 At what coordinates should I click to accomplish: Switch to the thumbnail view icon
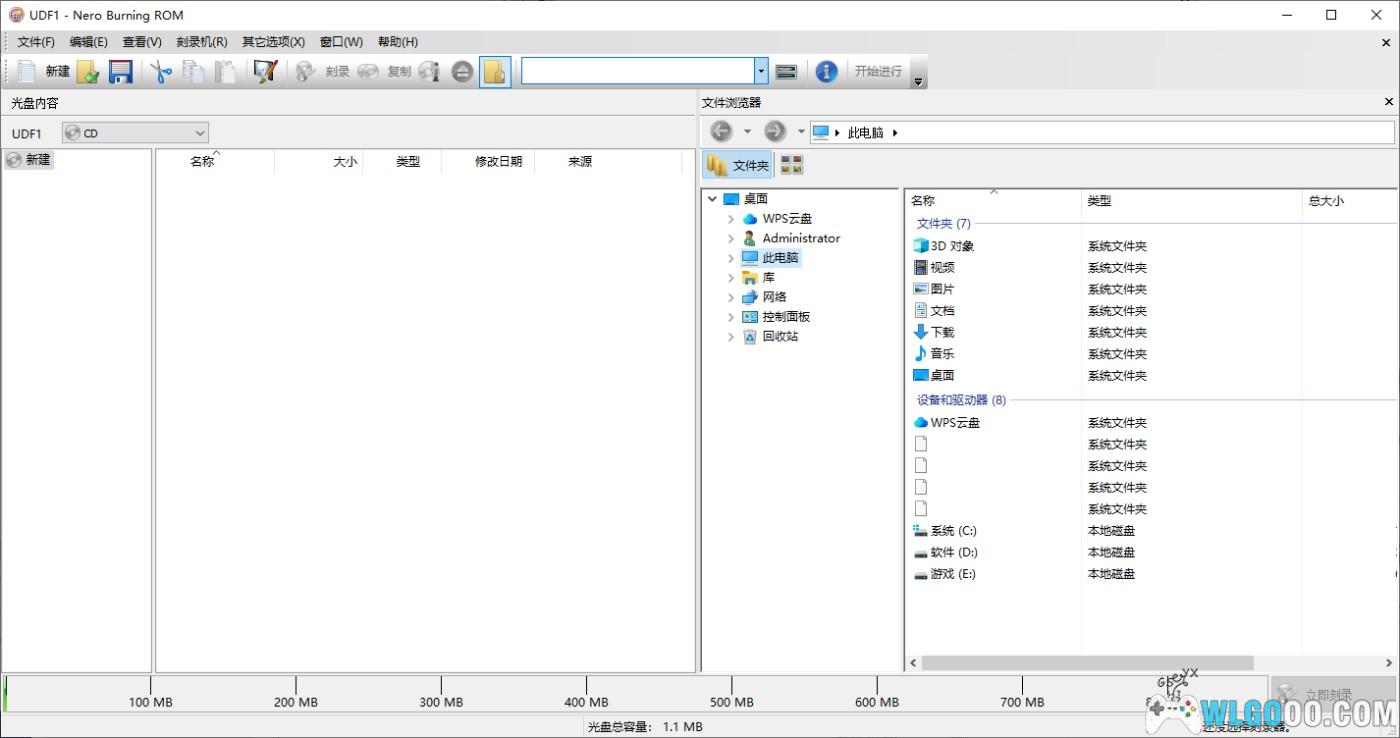[x=791, y=165]
